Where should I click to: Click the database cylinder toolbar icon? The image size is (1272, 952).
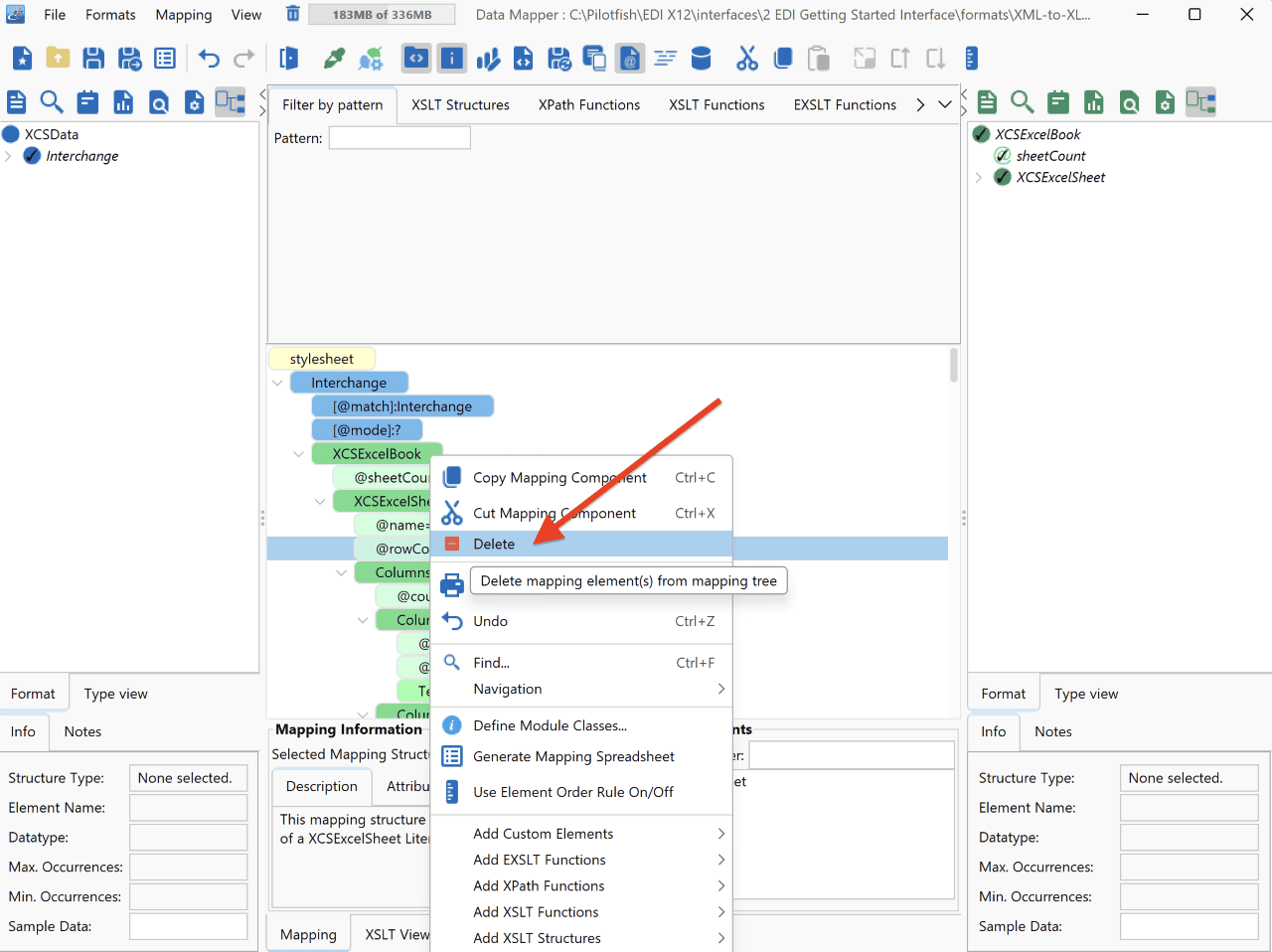pos(701,59)
